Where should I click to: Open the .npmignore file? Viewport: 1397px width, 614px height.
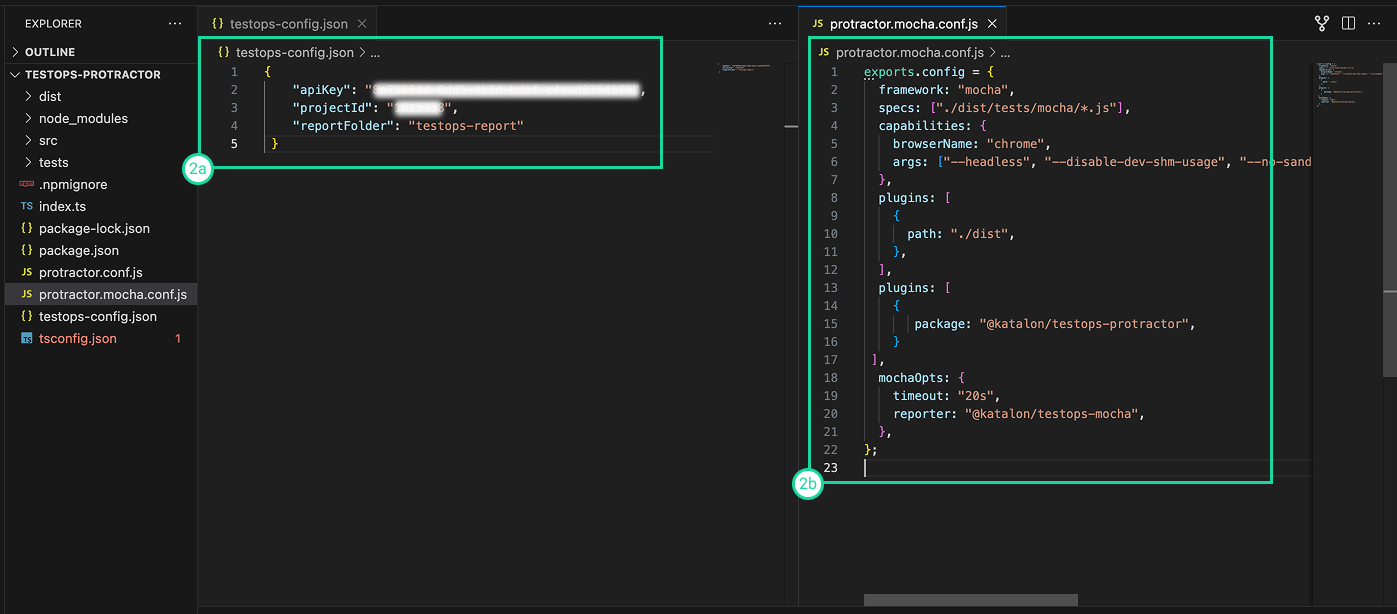coord(73,184)
